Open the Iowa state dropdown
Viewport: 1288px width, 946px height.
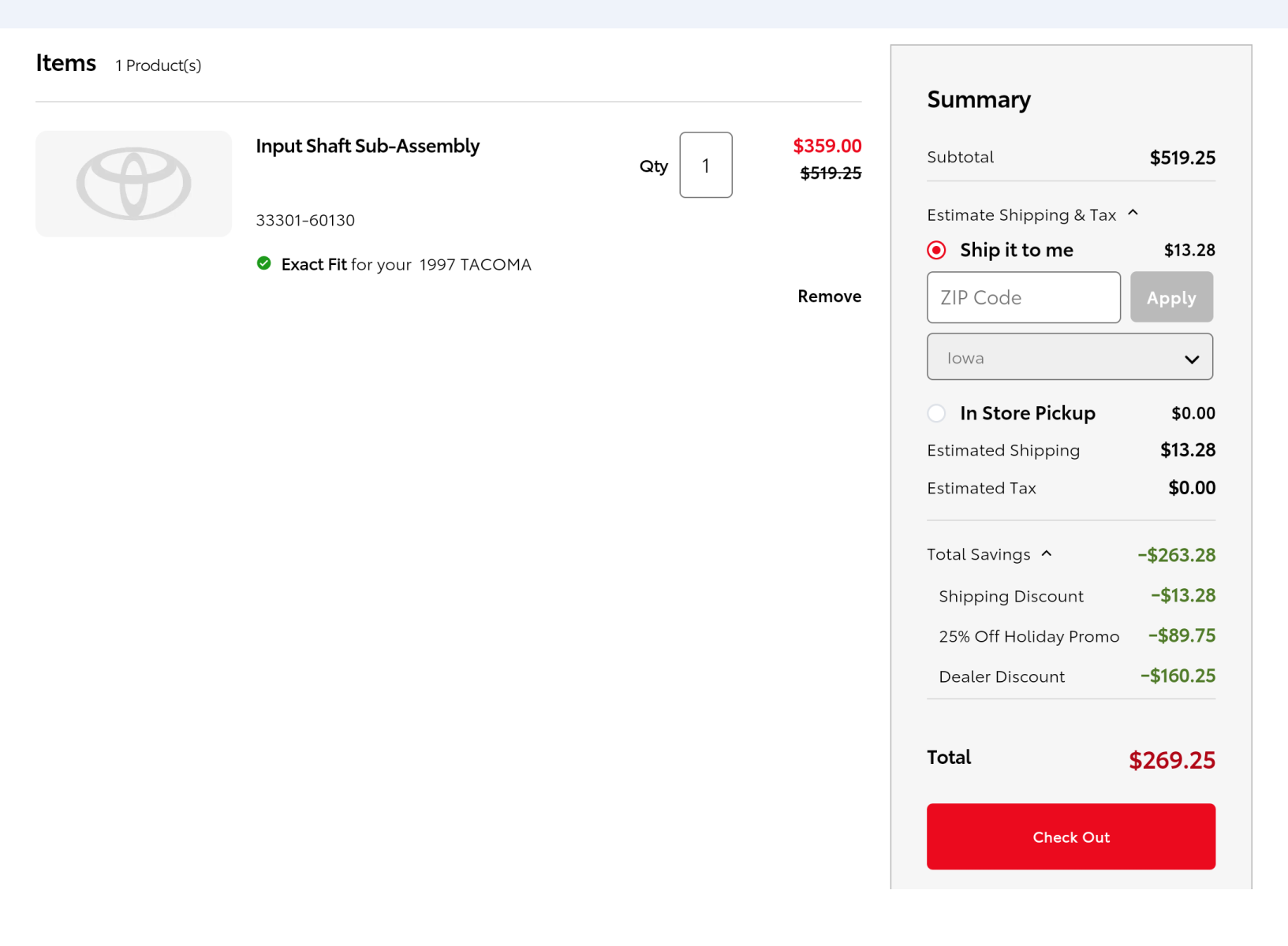(1069, 357)
